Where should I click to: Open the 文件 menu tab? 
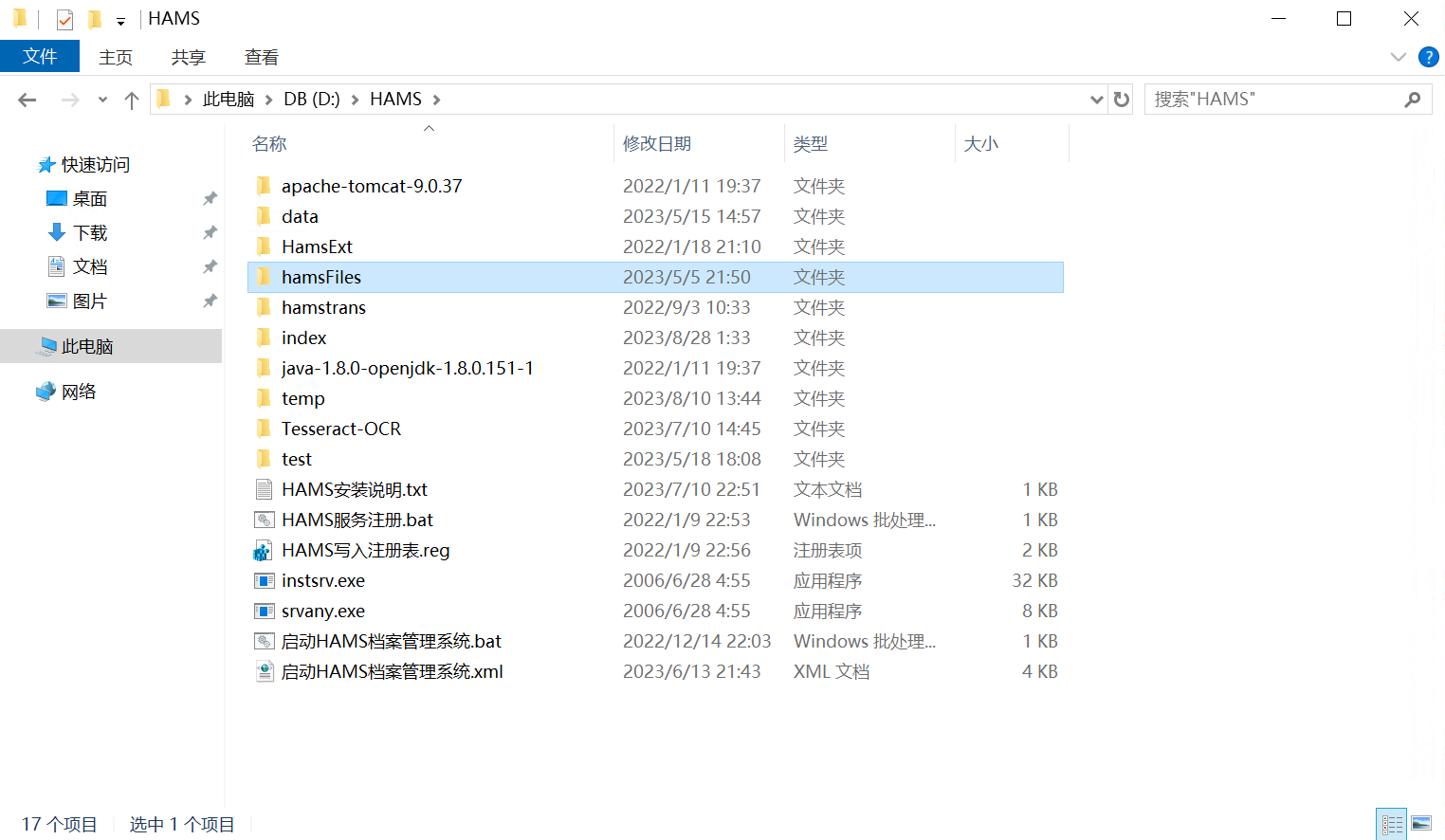(40, 57)
